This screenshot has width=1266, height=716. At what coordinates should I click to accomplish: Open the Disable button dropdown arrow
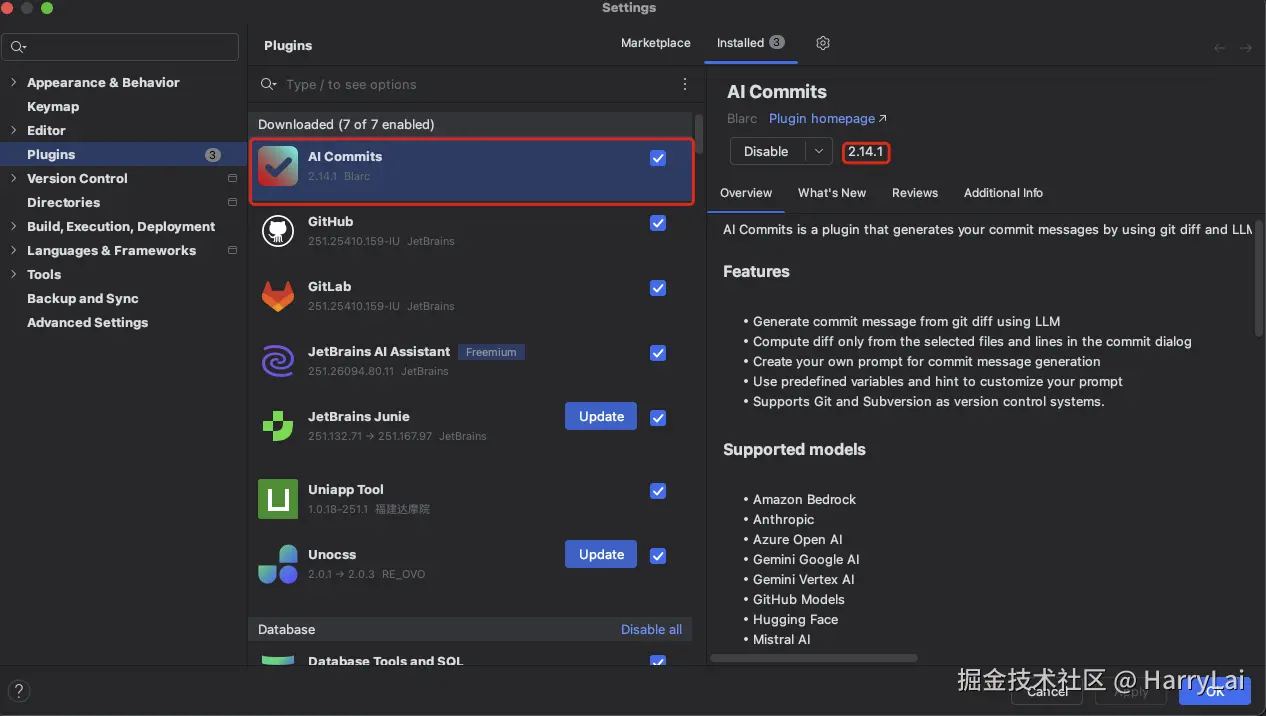[819, 151]
